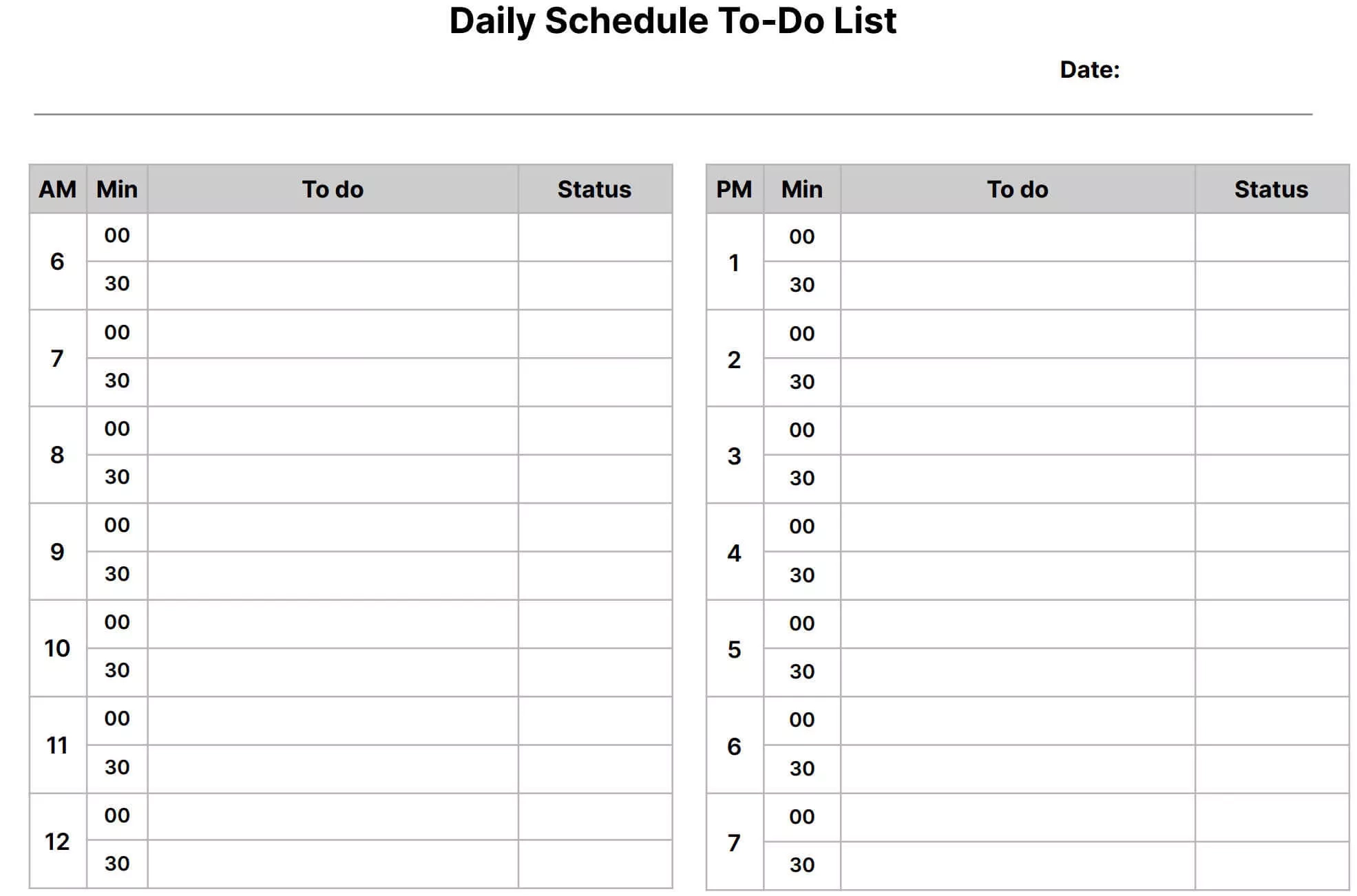Image resolution: width=1357 pixels, height=896 pixels.
Task: Click the 8 AM 30 To do cell
Action: (x=333, y=478)
